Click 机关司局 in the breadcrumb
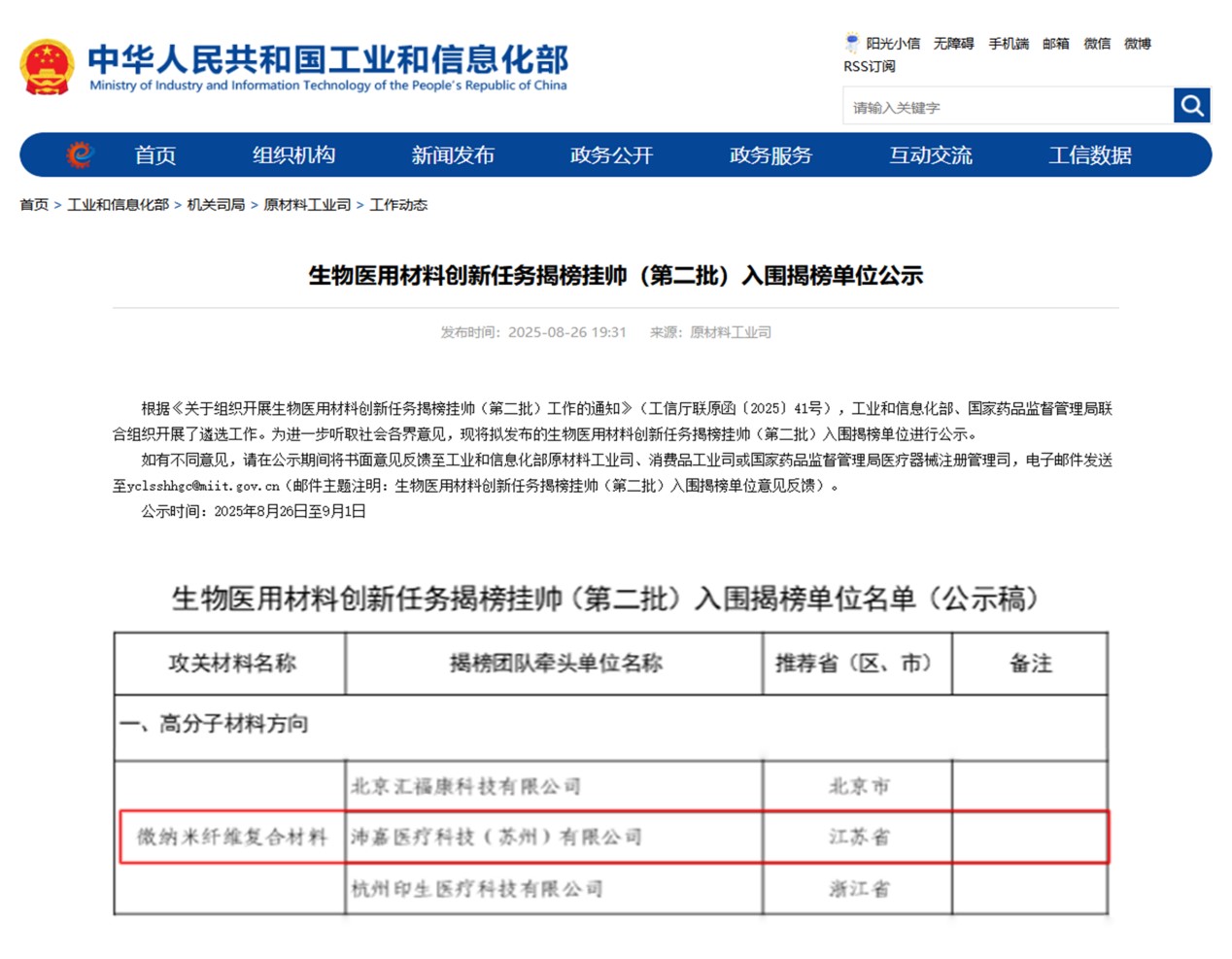Viewport: 1232px width, 959px height. coord(216,205)
